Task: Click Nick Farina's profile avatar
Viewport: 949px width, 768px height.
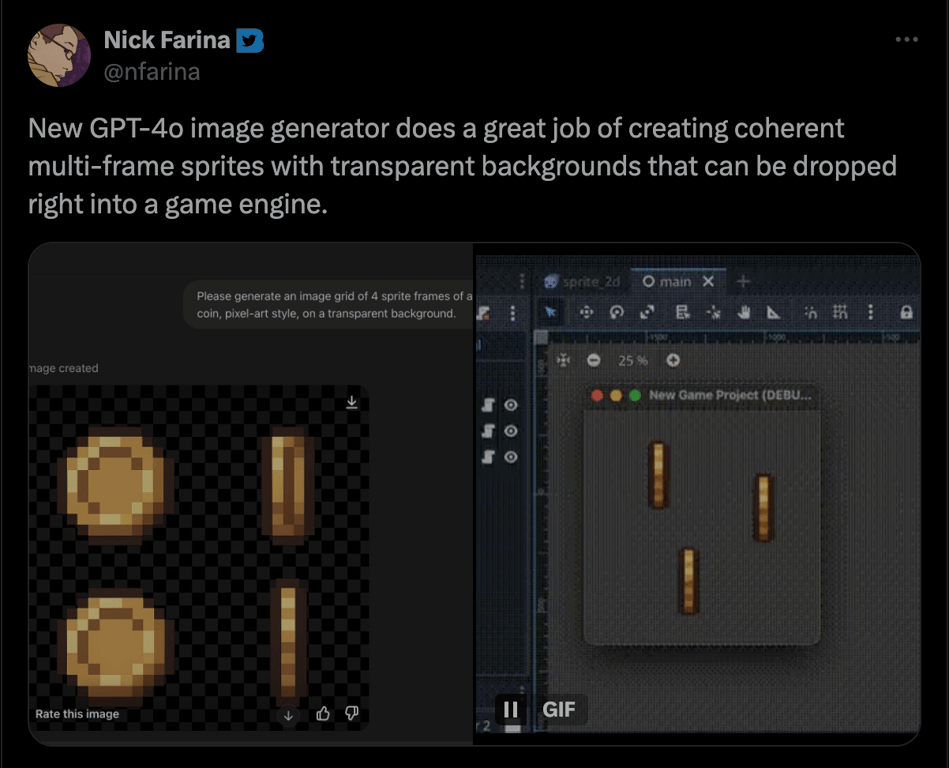Action: pos(59,55)
